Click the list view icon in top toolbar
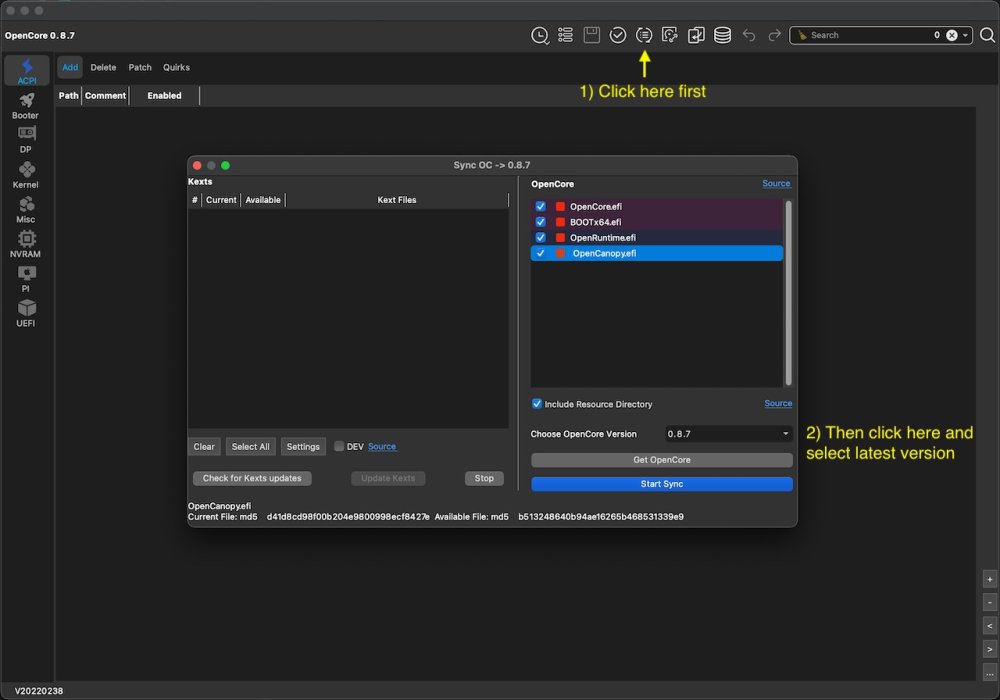 tap(565, 35)
